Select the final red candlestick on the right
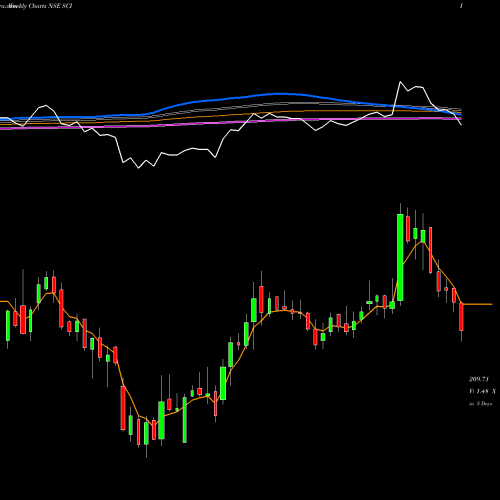This screenshot has height=500, width=500. [x=461, y=318]
